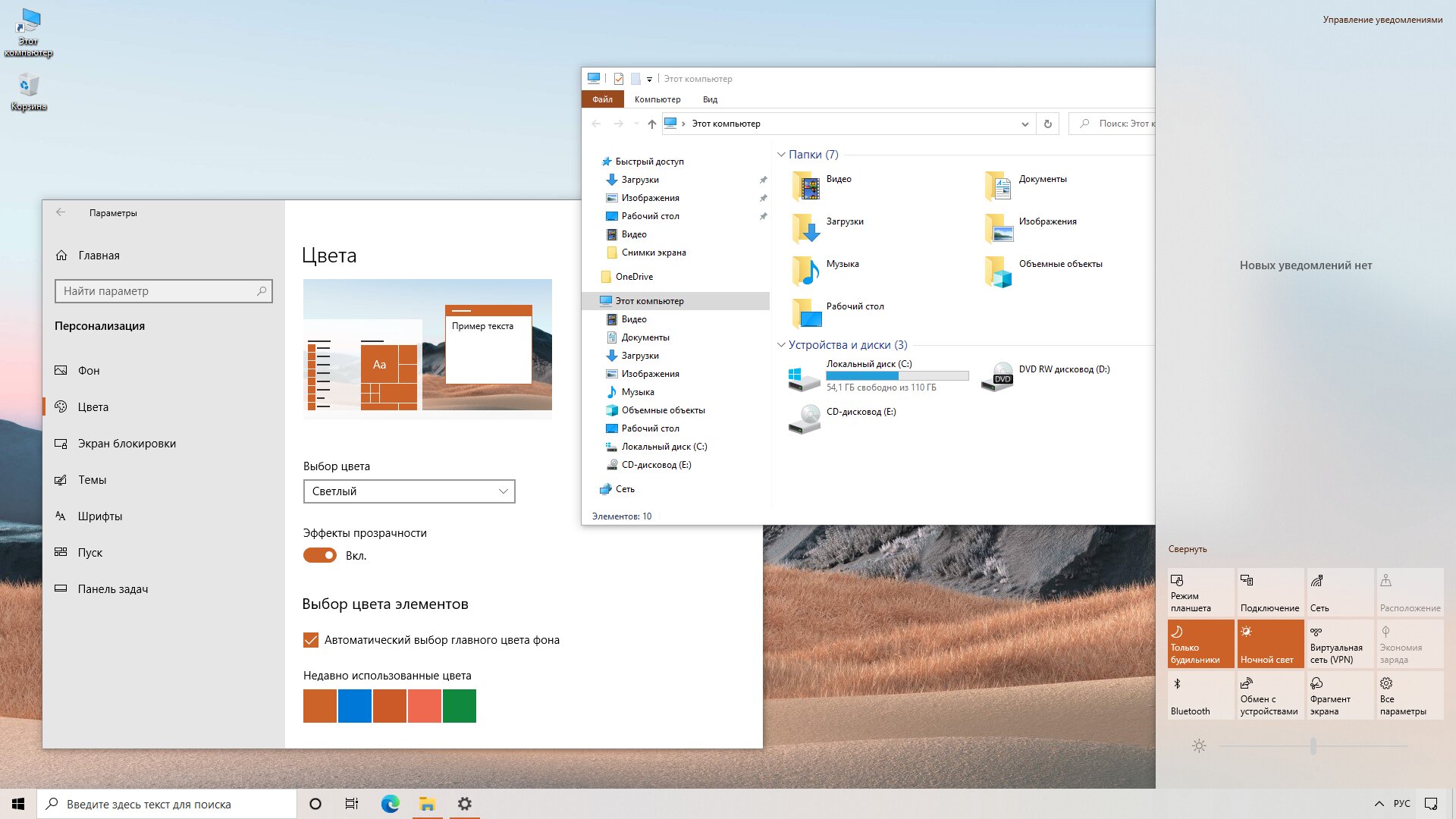Open the Изображения folder icon in Папки
This screenshot has height=819, width=1456.
(998, 228)
